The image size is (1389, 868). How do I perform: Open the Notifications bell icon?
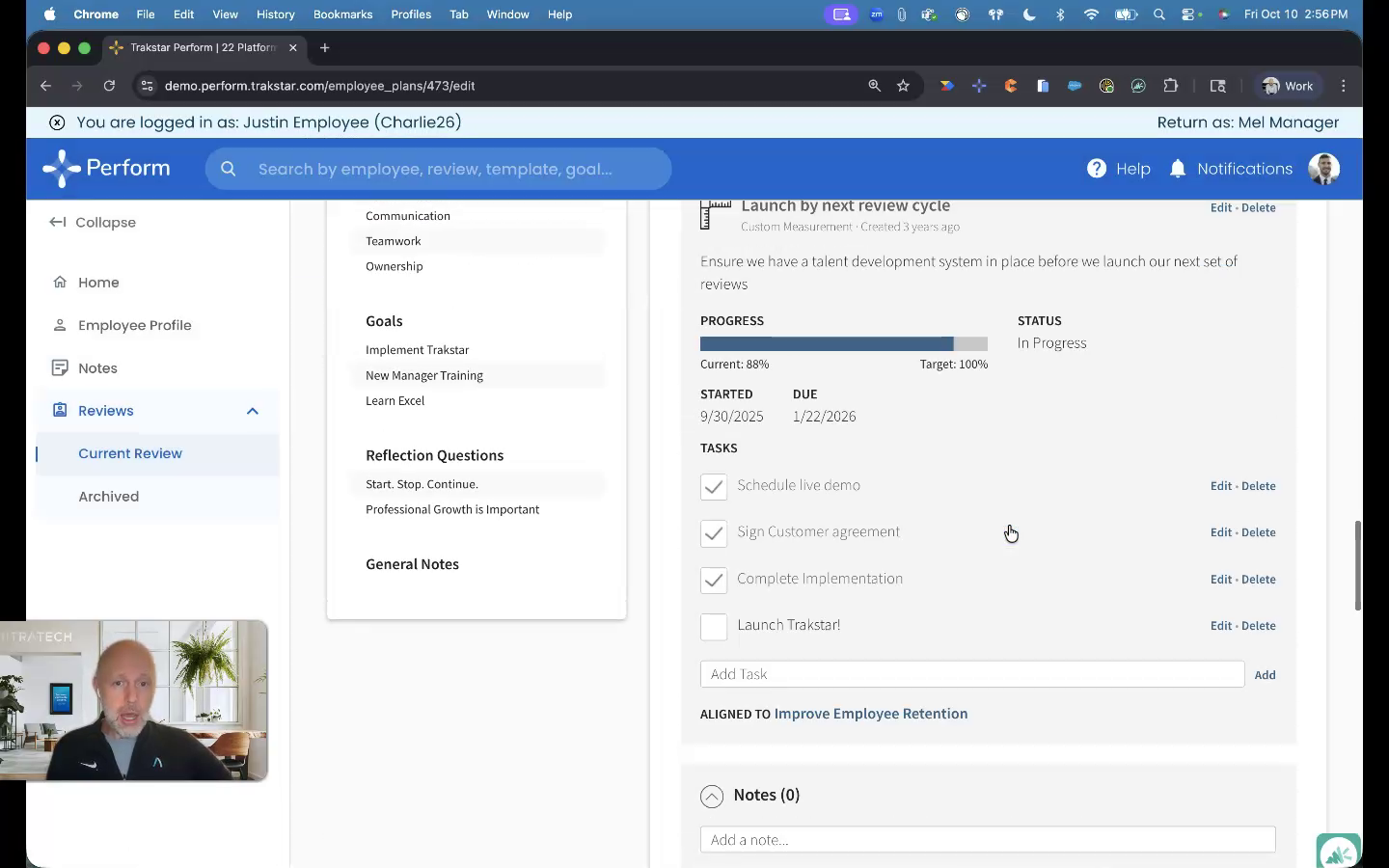(1178, 169)
